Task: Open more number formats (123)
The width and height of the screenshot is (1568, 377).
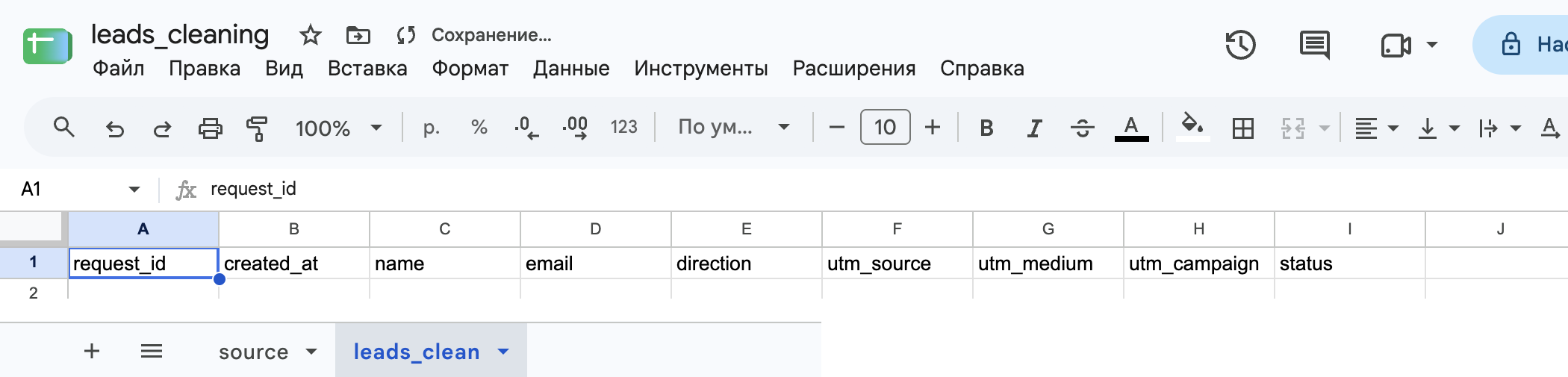Action: [x=624, y=128]
